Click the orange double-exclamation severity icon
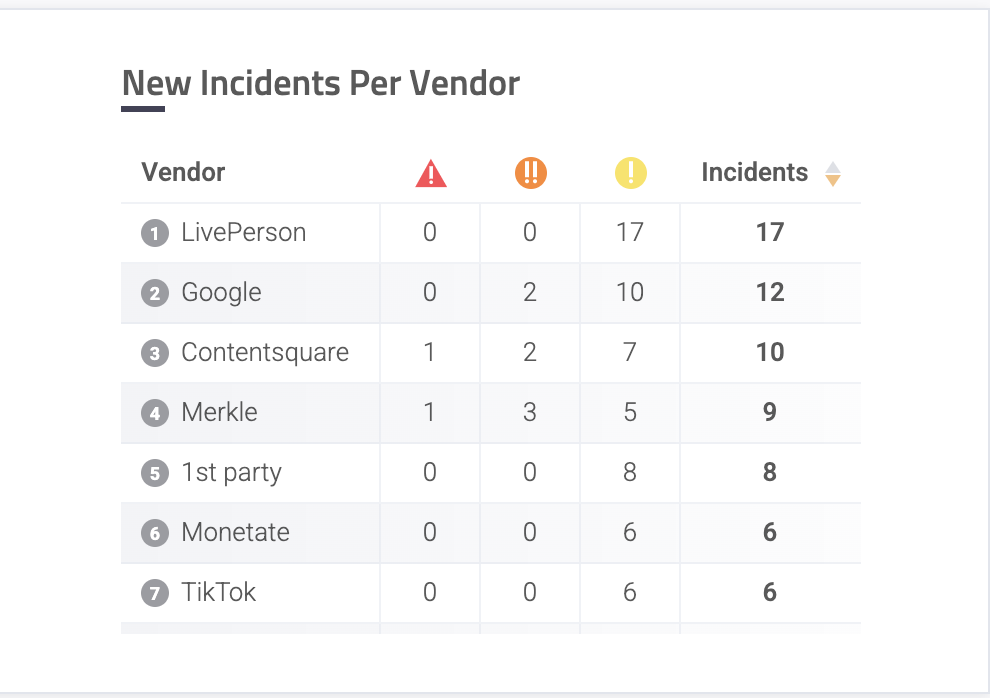 (x=531, y=173)
